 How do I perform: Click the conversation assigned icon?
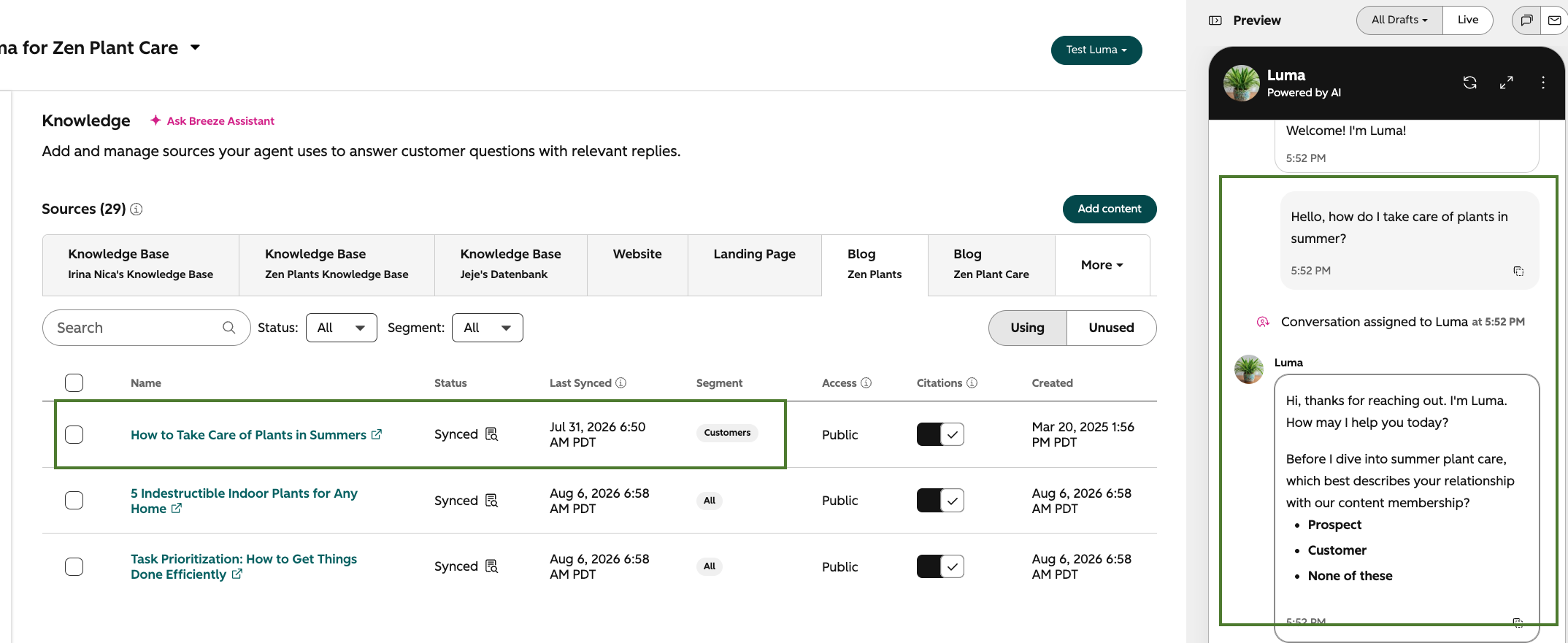pos(1263,322)
